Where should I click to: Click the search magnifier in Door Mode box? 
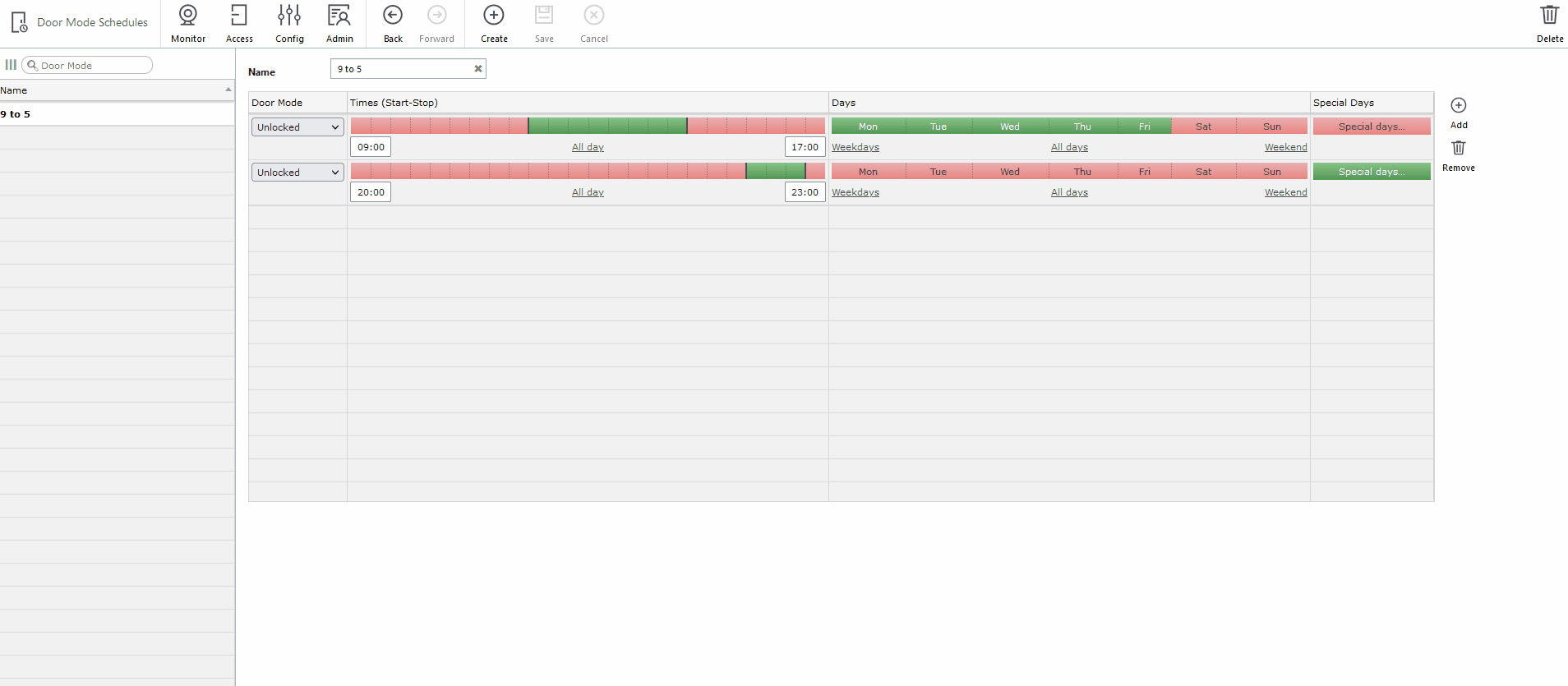(x=32, y=65)
